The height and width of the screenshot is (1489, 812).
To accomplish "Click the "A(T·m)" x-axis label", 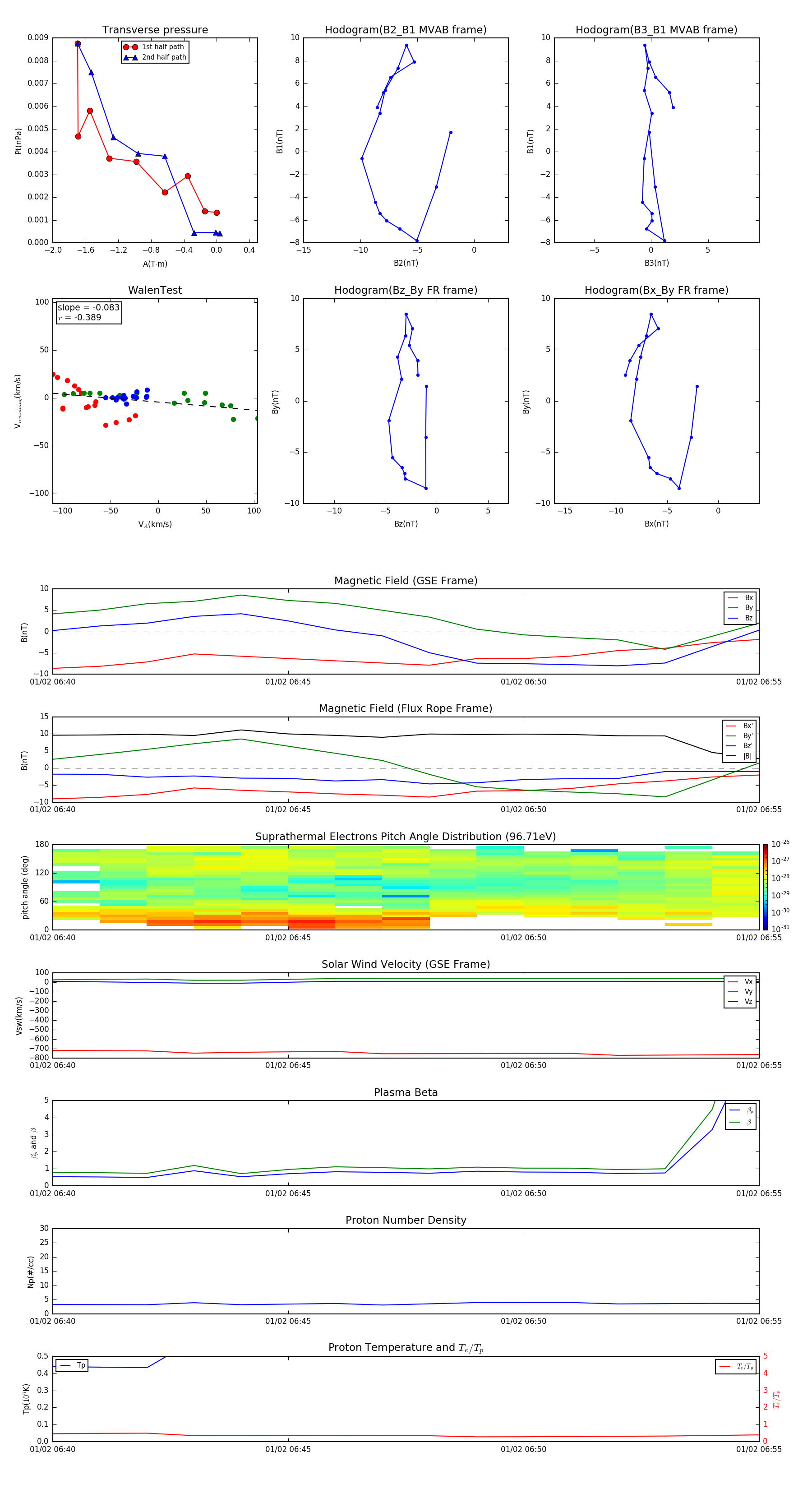I will point(155,264).
